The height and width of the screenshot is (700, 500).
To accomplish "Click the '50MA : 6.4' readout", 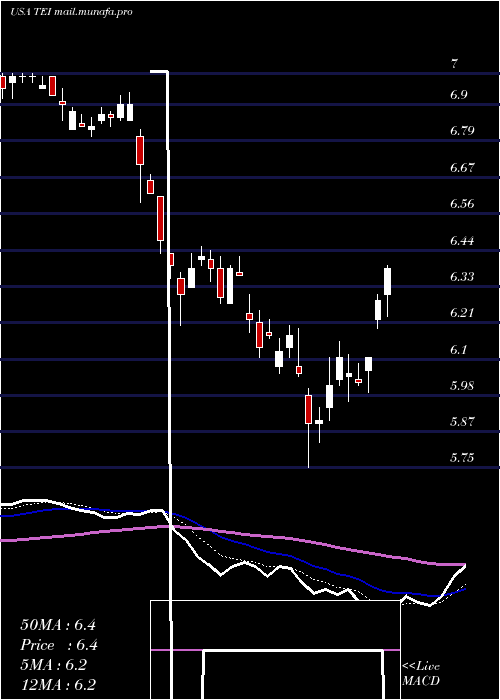I will click(x=58, y=625).
